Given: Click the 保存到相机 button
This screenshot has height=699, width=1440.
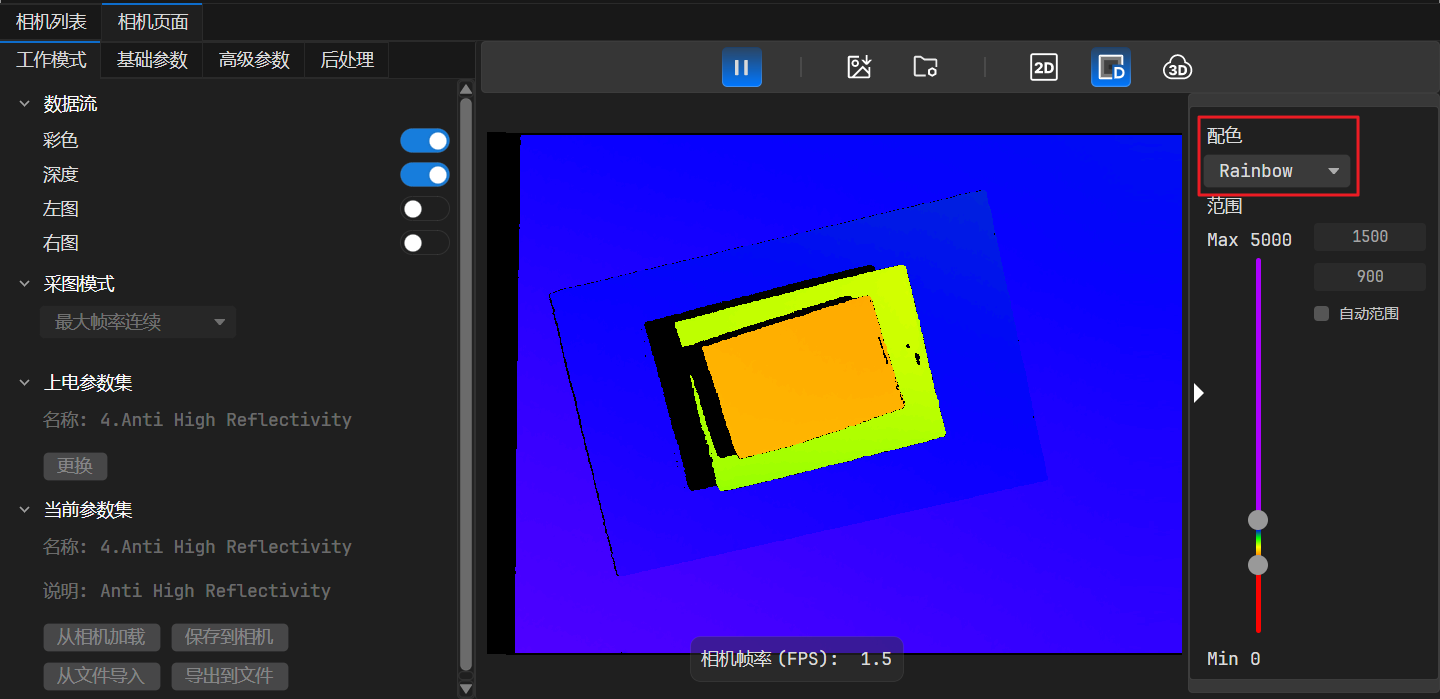Looking at the screenshot, I should click(230, 637).
